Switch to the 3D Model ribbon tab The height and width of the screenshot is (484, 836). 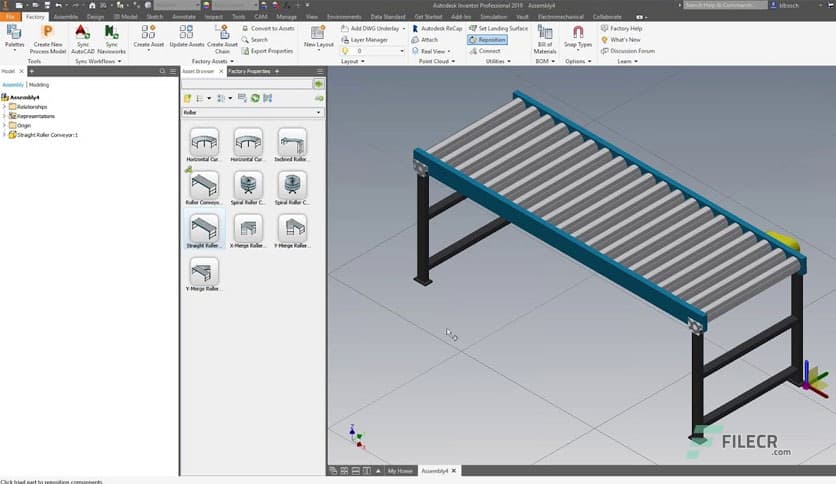coord(125,17)
